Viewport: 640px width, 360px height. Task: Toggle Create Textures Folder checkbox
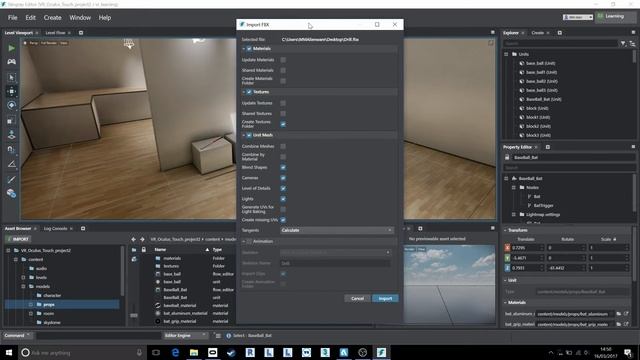283,124
